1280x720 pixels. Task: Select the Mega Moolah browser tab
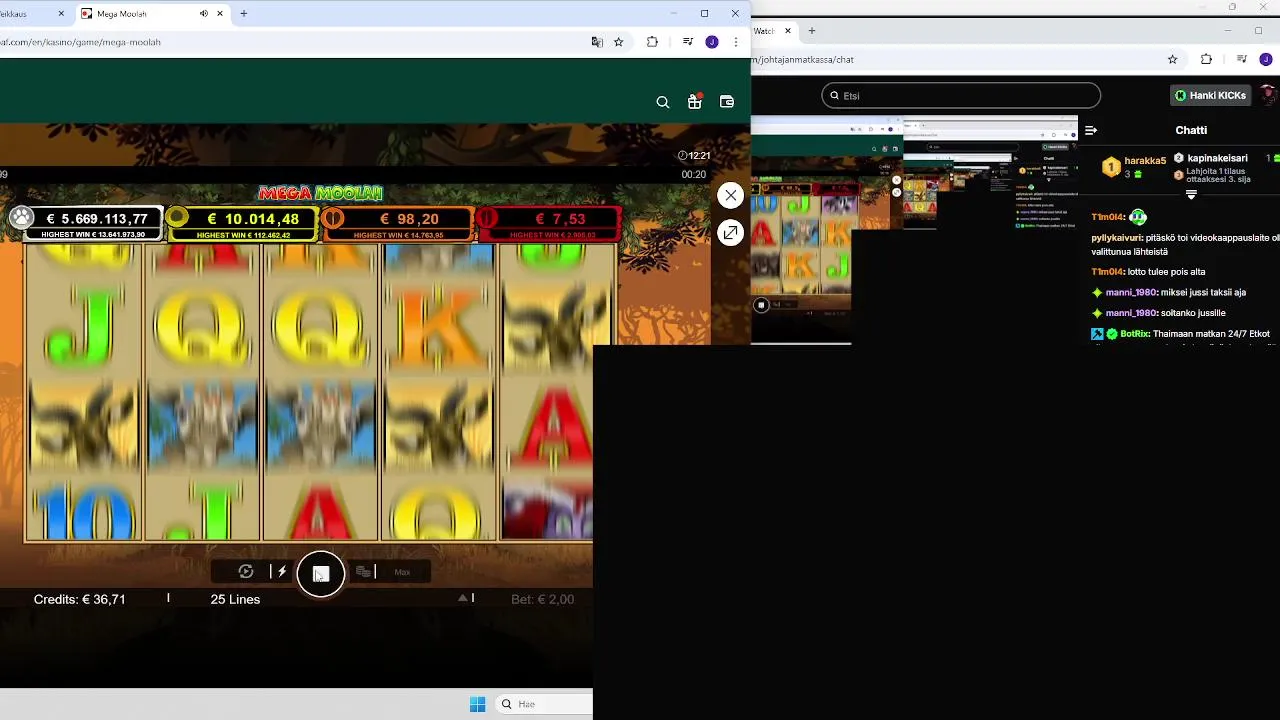coord(152,14)
